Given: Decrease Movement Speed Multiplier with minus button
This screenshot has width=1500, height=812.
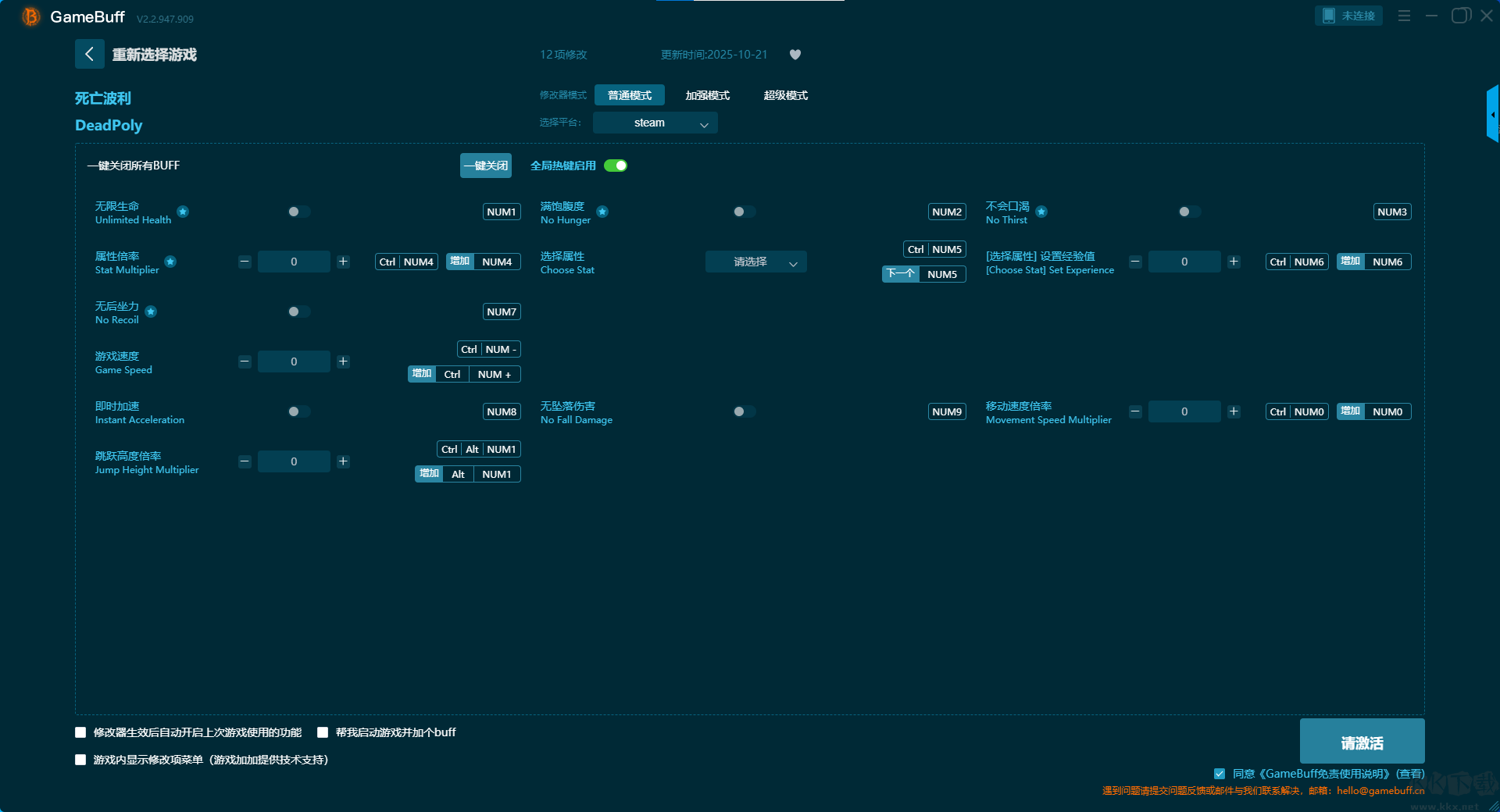Looking at the screenshot, I should pos(1135,411).
